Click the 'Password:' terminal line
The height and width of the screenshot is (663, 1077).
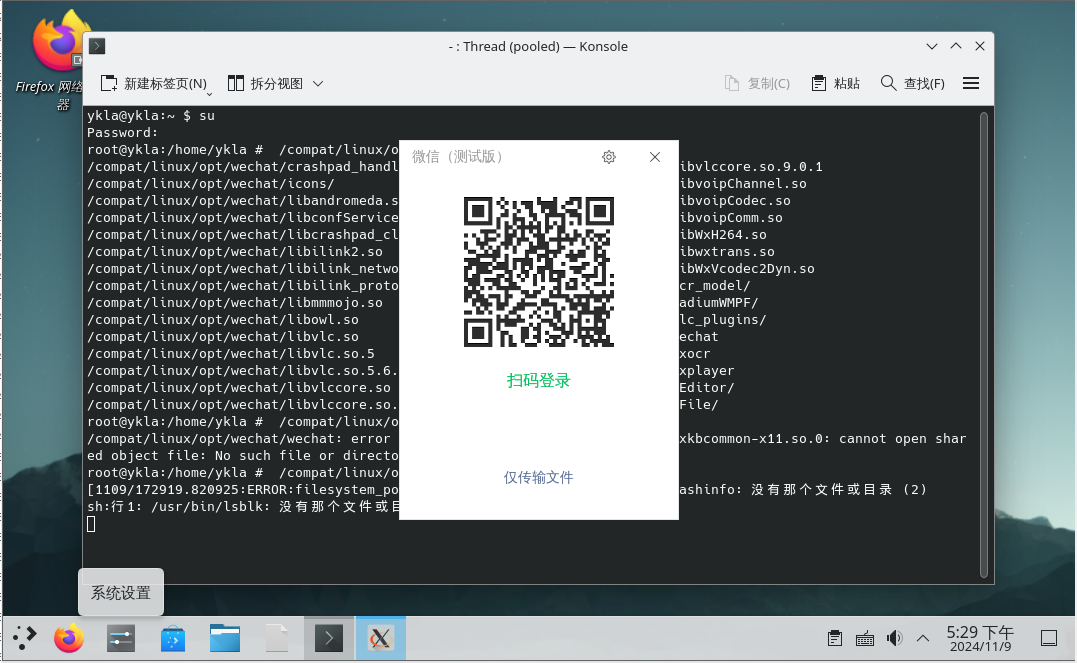(123, 133)
